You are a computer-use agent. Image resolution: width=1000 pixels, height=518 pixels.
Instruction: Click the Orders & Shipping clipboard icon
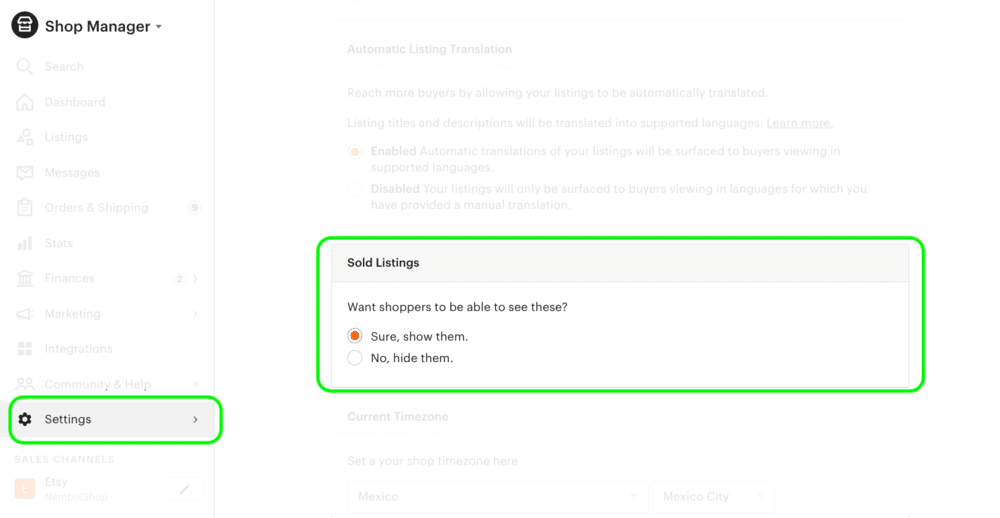point(24,207)
